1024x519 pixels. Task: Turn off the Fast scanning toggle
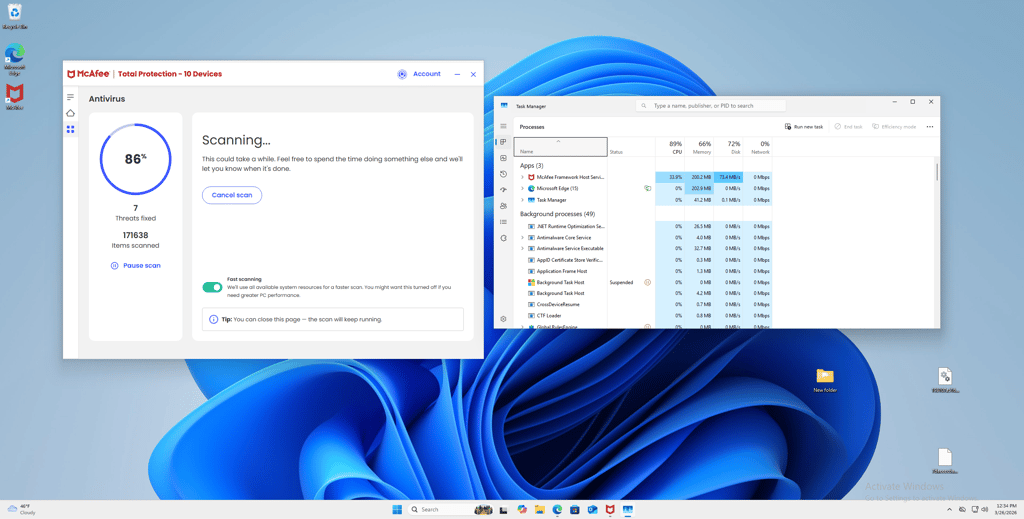click(x=212, y=287)
